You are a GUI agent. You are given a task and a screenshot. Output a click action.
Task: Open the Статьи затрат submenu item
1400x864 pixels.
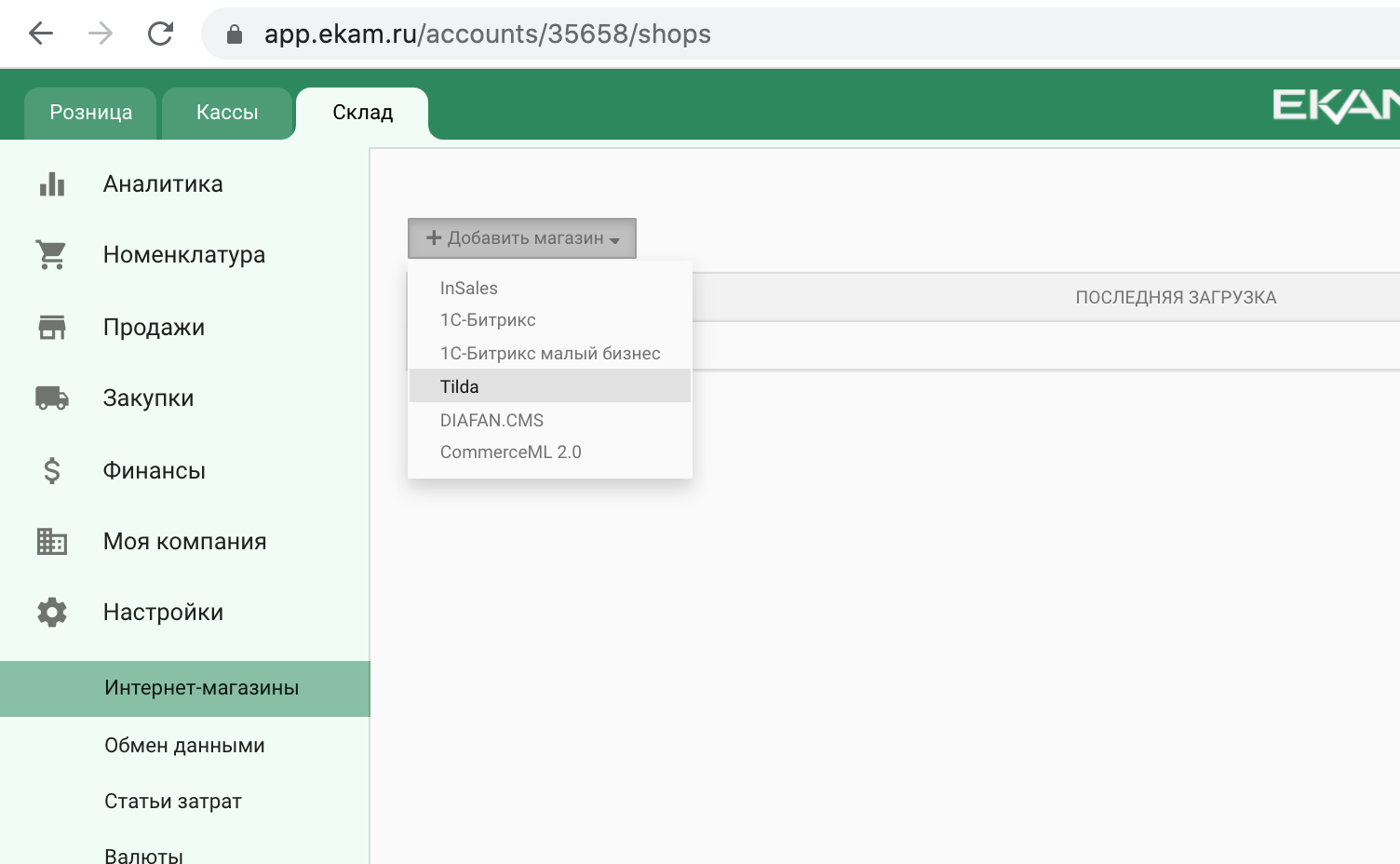pos(173,802)
